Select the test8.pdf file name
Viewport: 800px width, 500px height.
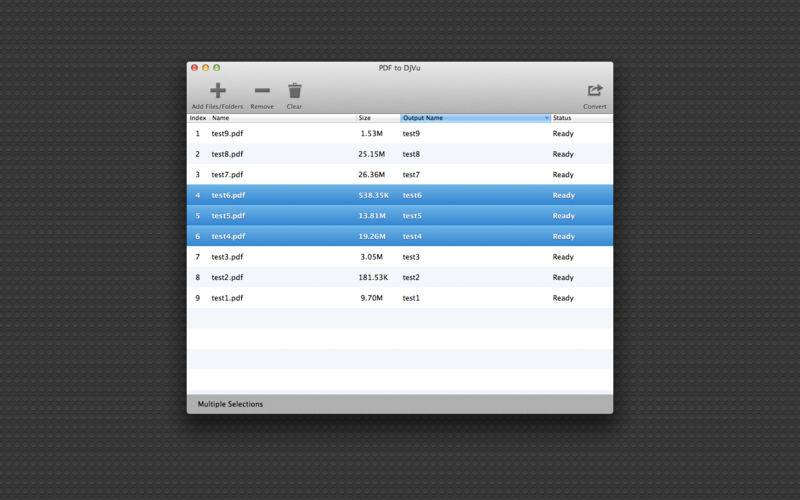pos(227,154)
